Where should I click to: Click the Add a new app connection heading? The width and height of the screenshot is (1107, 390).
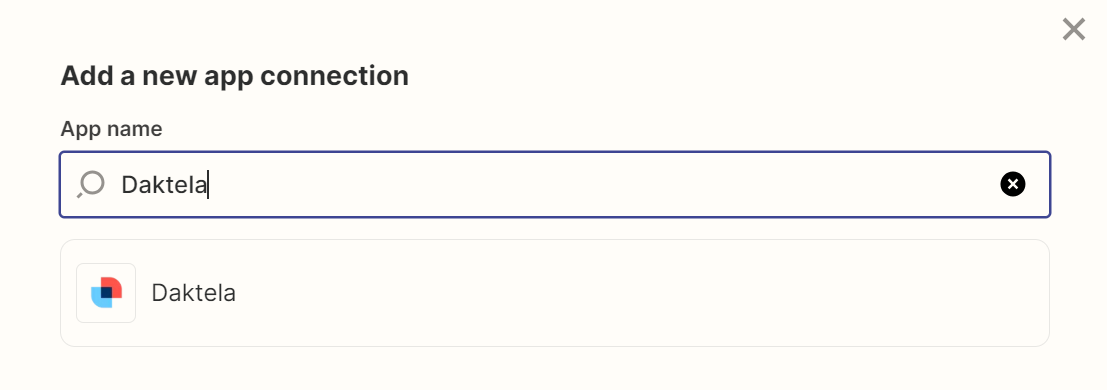tap(234, 76)
